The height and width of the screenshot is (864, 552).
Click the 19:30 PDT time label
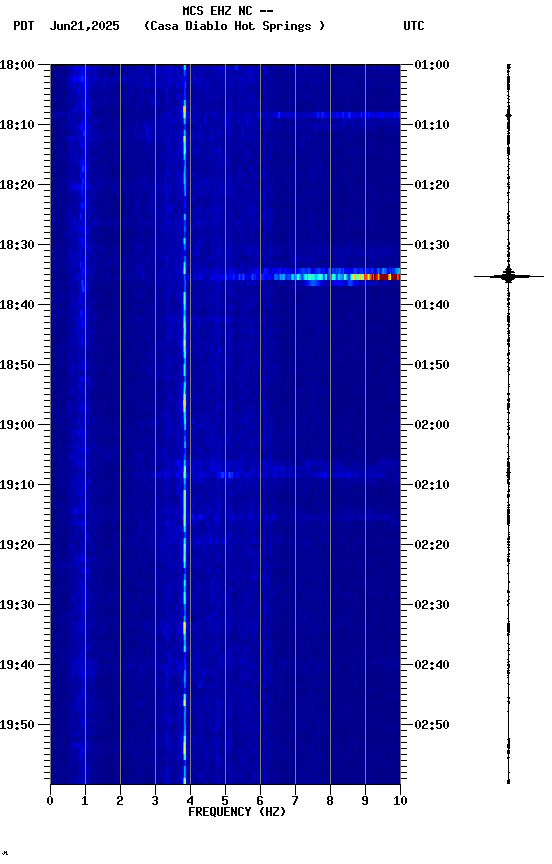coord(17,605)
